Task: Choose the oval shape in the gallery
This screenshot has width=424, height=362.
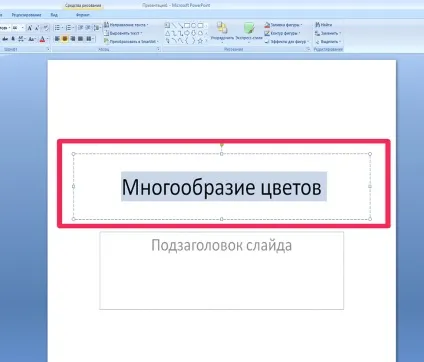Action: [193, 25]
